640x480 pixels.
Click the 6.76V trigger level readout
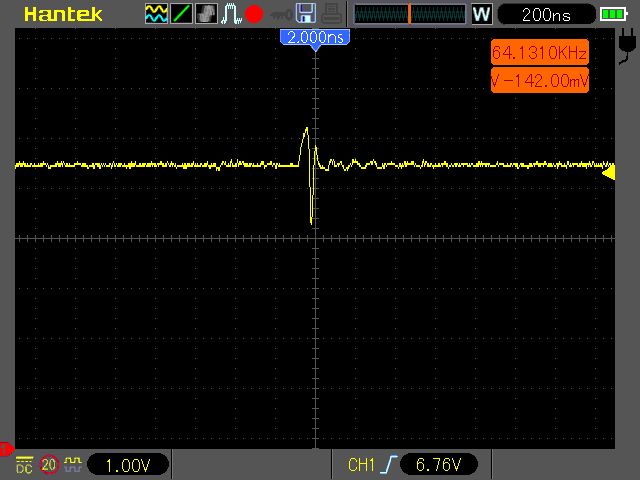pyautogui.click(x=438, y=464)
